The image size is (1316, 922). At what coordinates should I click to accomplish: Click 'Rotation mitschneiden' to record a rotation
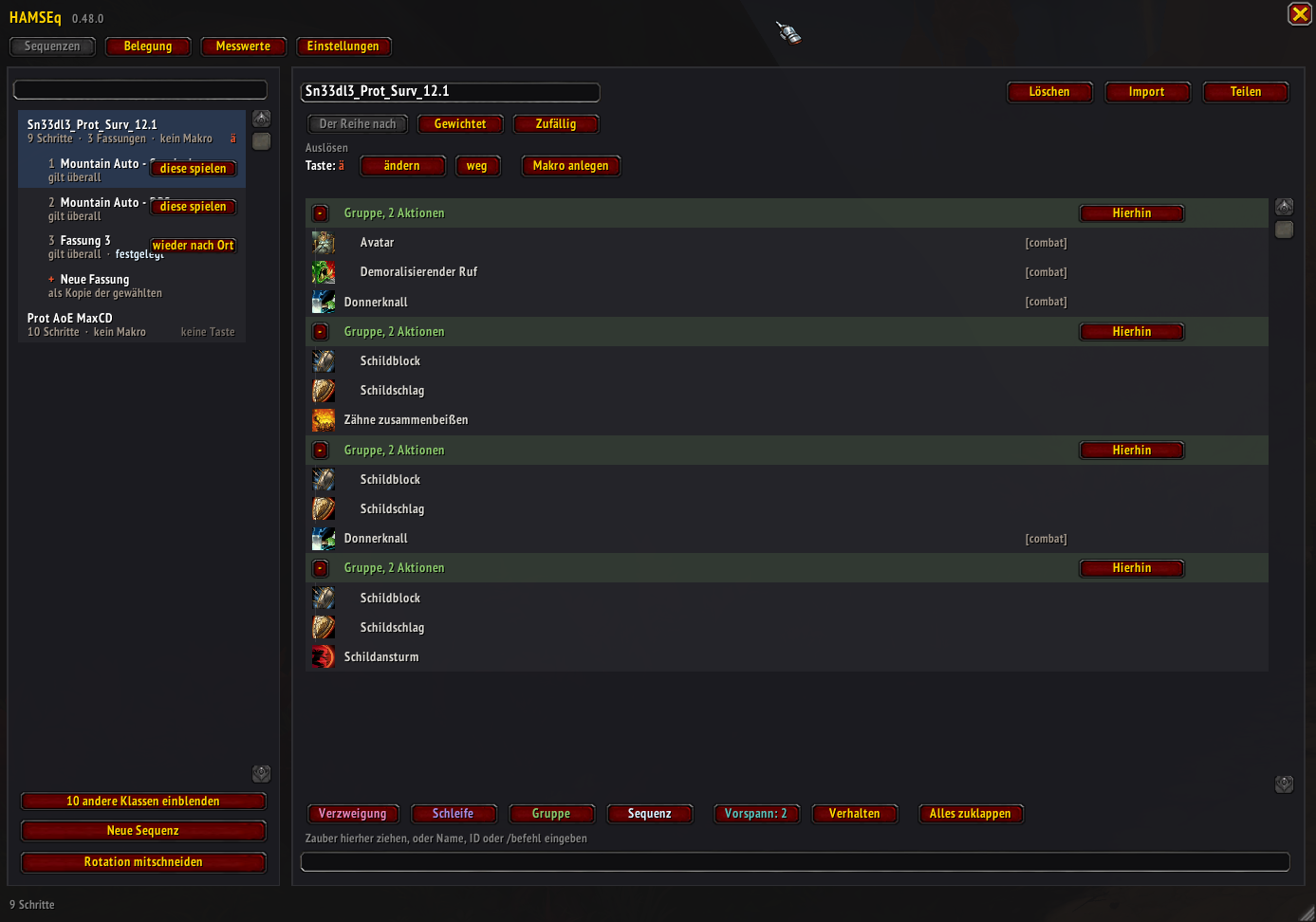[x=143, y=862]
